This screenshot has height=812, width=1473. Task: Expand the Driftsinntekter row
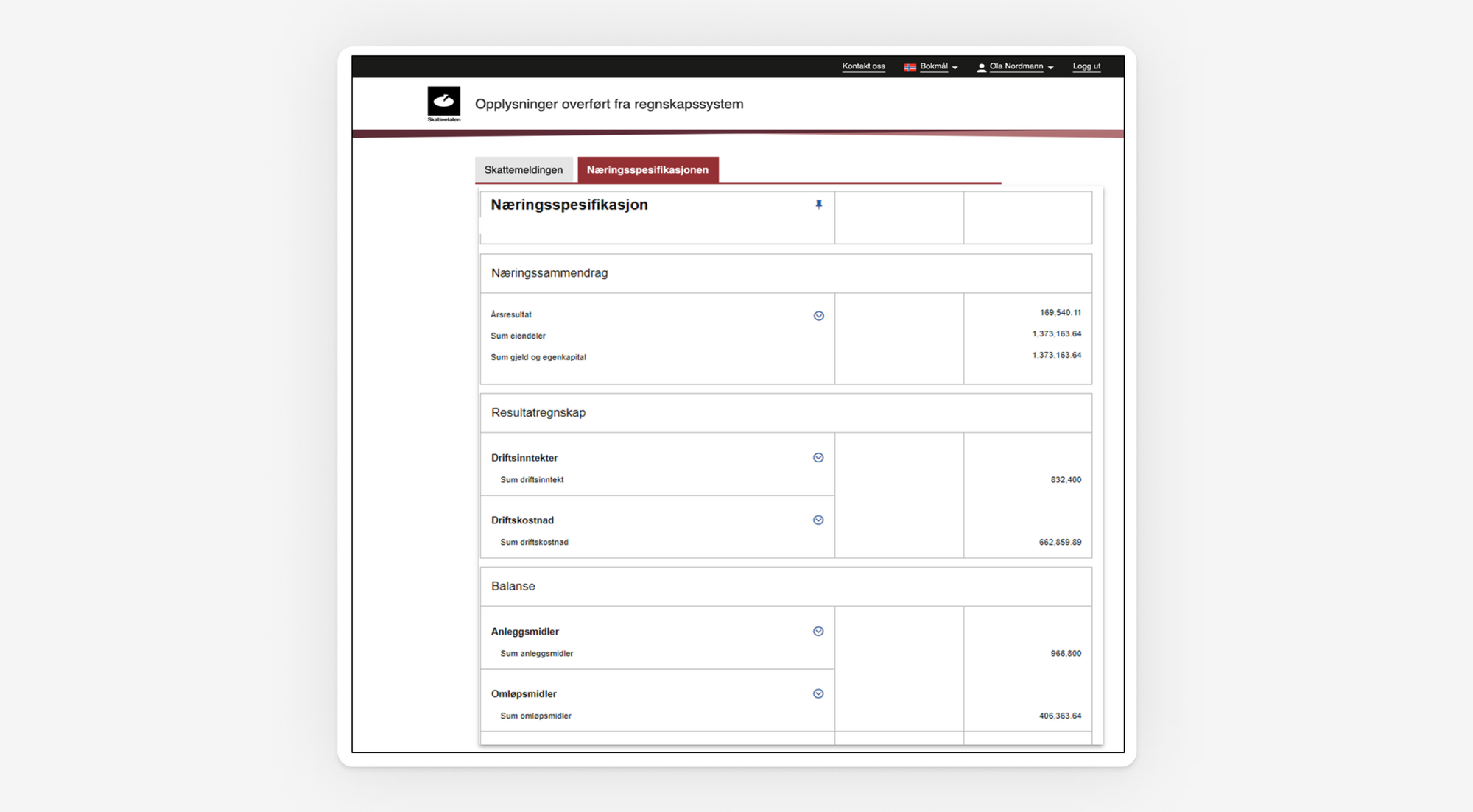[x=818, y=458]
